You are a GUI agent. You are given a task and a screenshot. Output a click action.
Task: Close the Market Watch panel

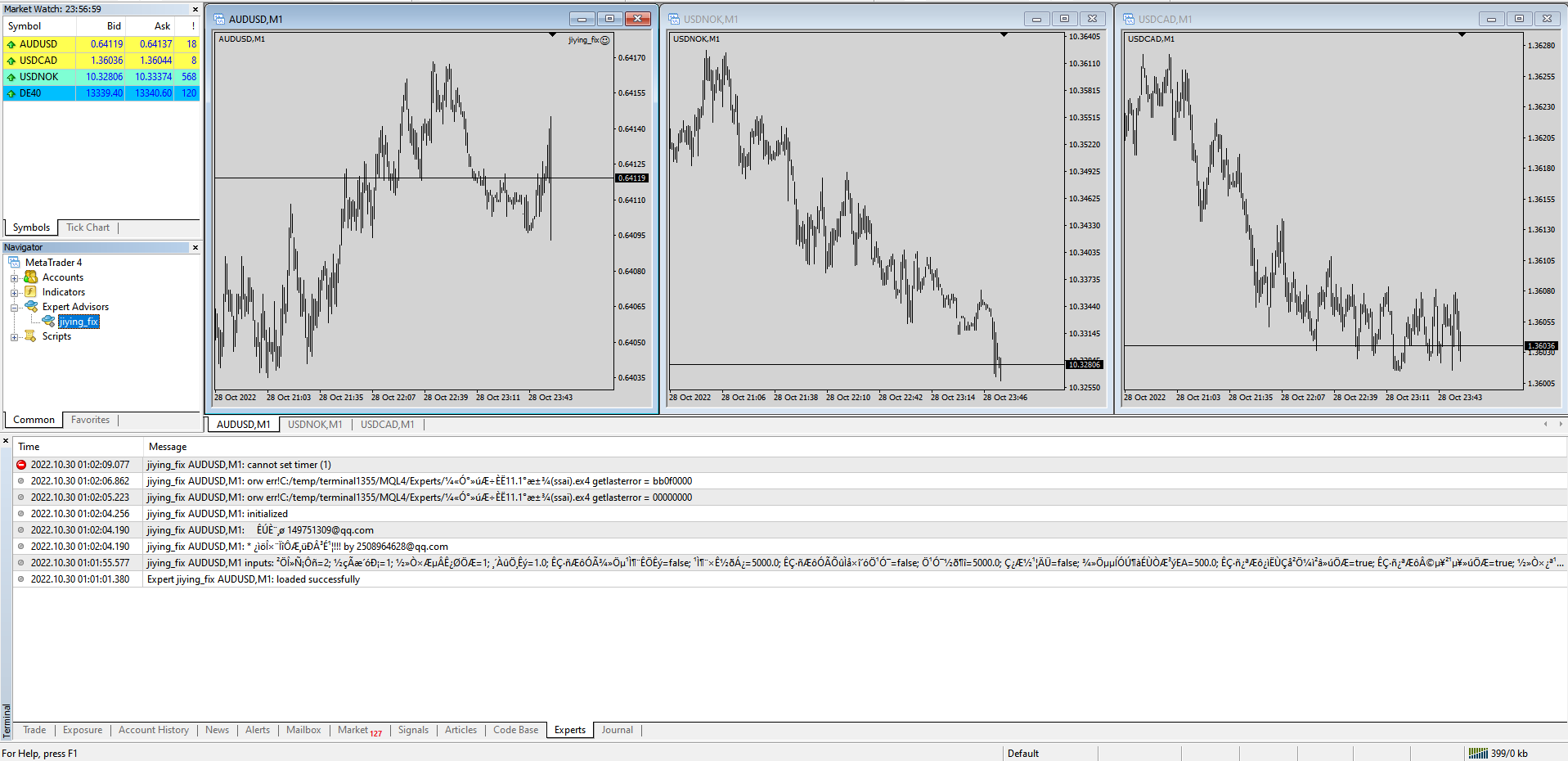[195, 9]
